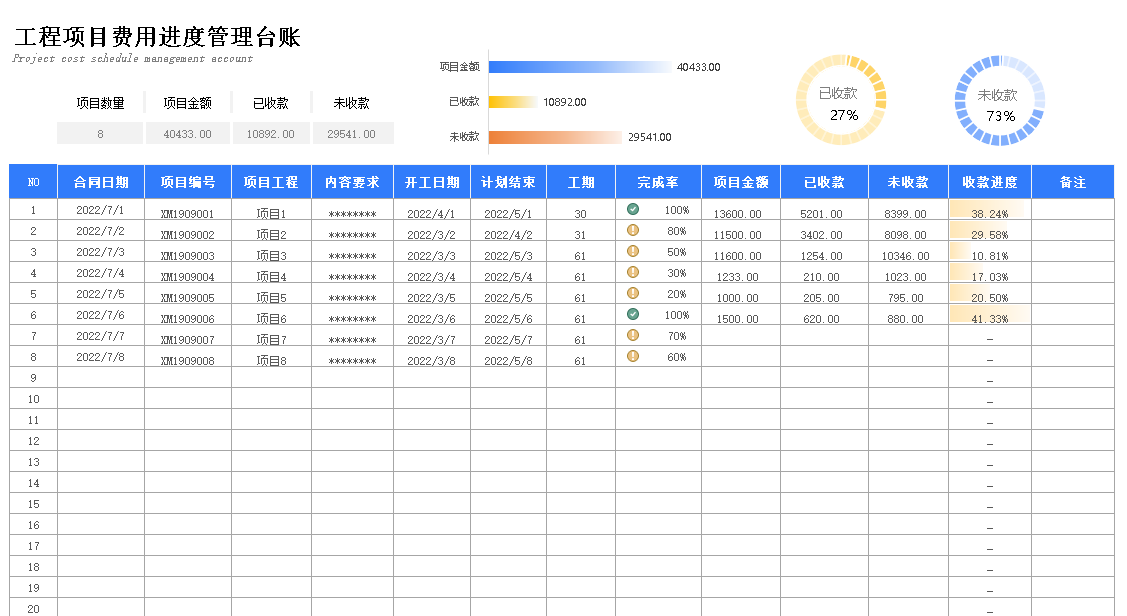Click the 收款进度 column header
The height and width of the screenshot is (616, 1127).
(989, 182)
